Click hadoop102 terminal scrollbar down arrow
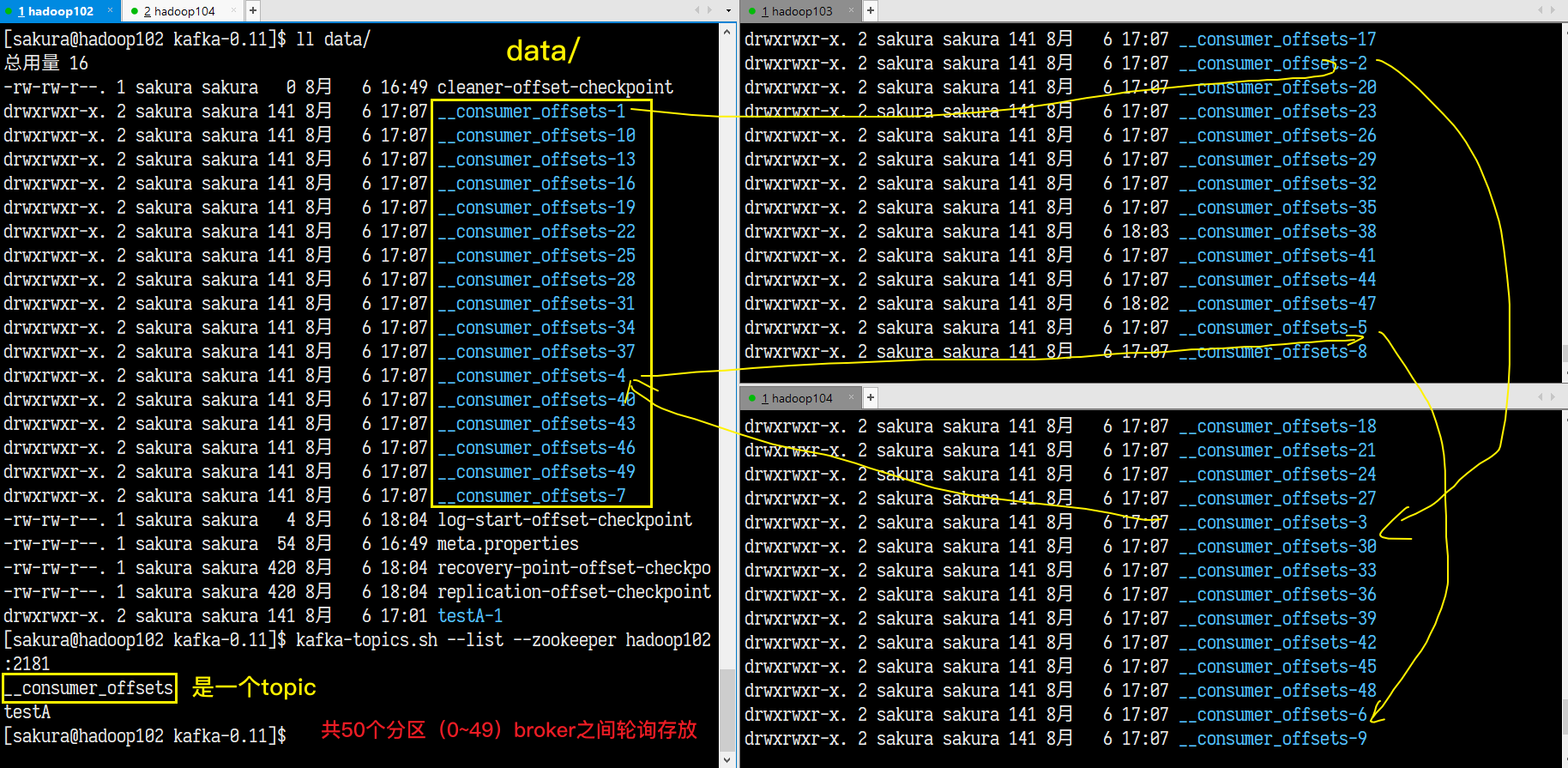1568x768 pixels. click(727, 759)
